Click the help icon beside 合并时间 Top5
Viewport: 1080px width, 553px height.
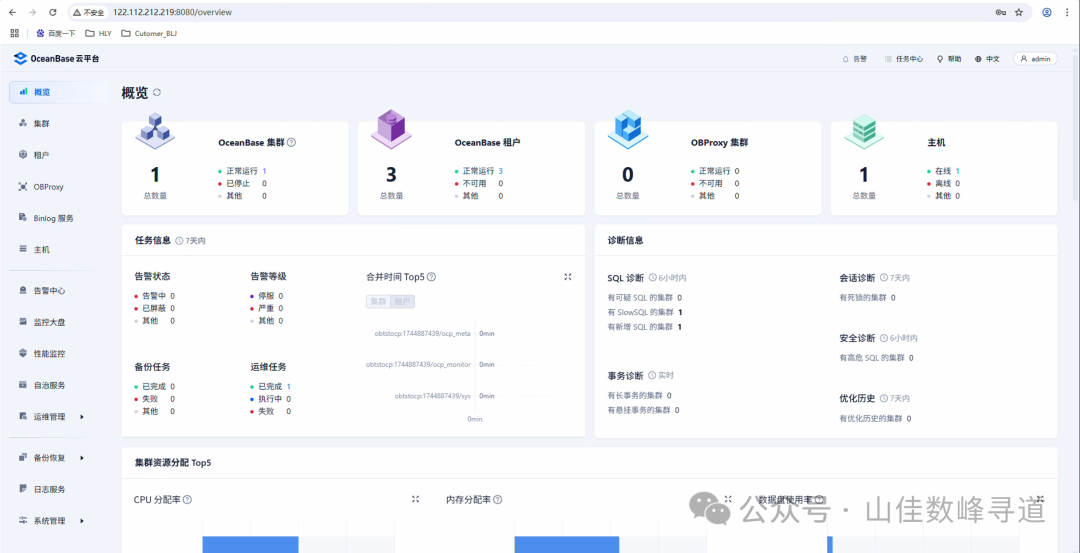431,277
